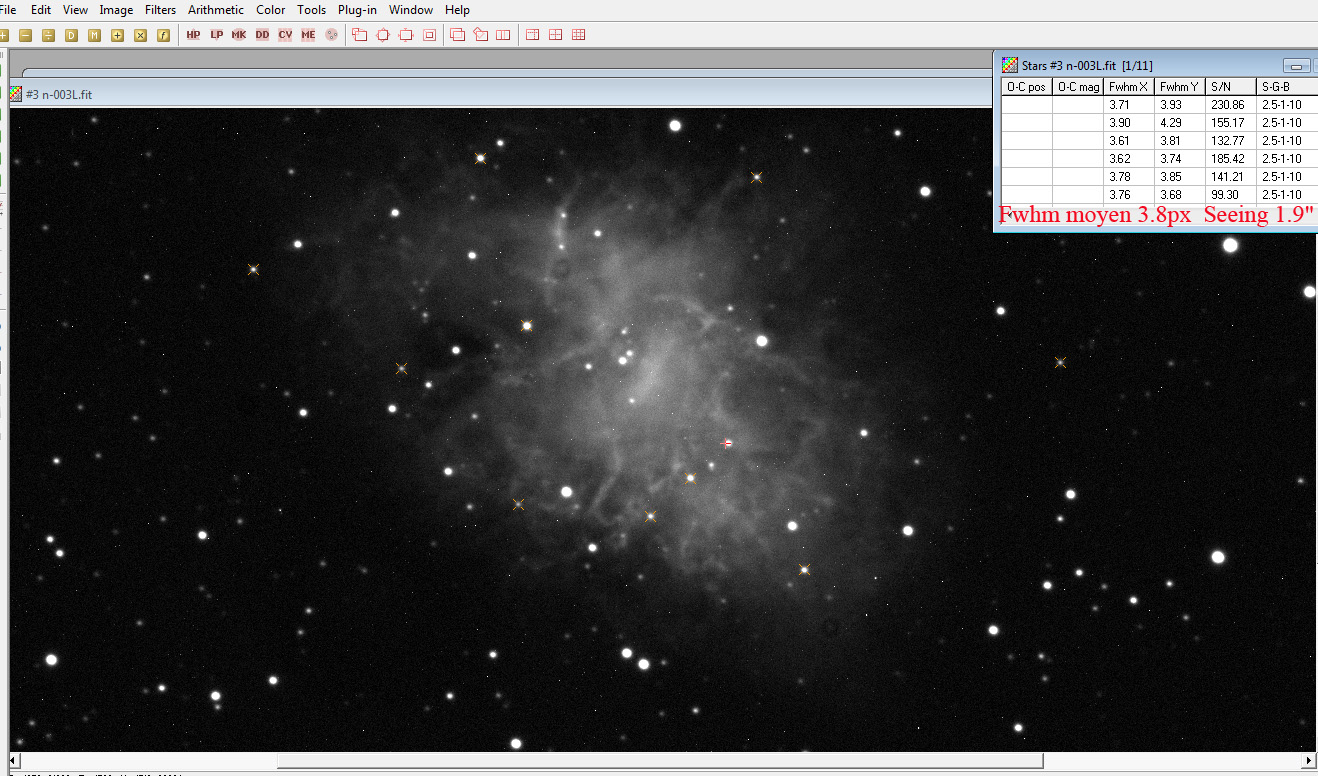Click the gold D toolbar icon
Screen dimensions: 1318x776
coord(71,35)
